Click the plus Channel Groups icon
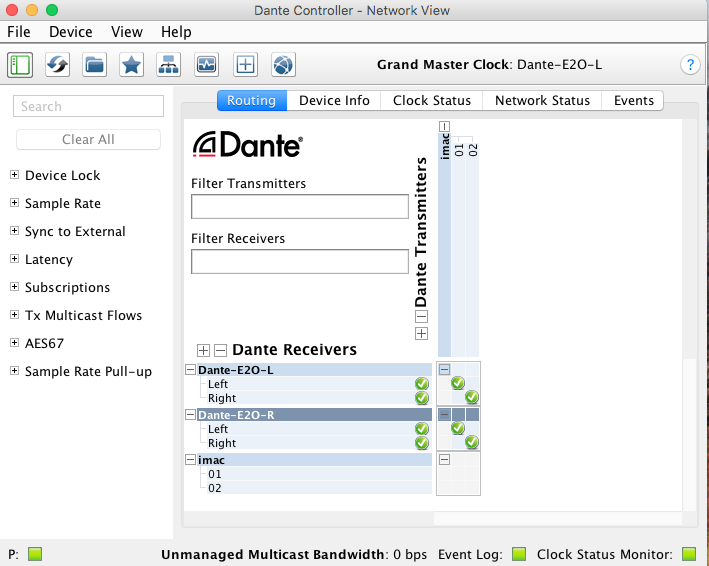 pos(245,65)
